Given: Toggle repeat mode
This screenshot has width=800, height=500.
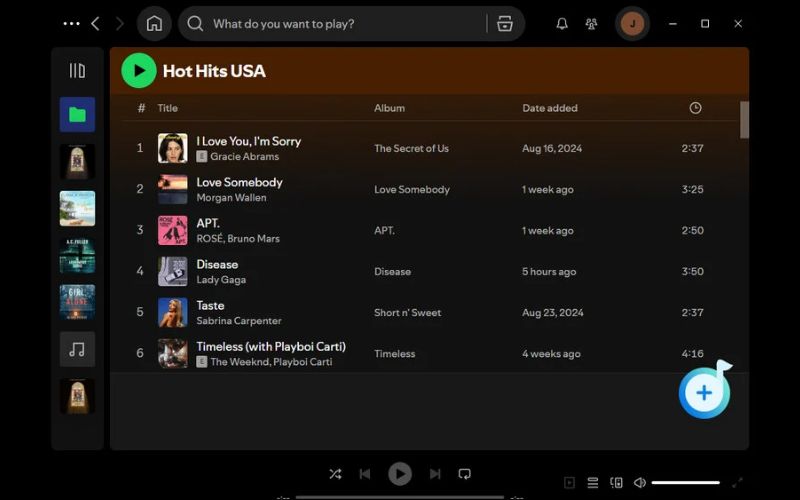Looking at the screenshot, I should 465,474.
